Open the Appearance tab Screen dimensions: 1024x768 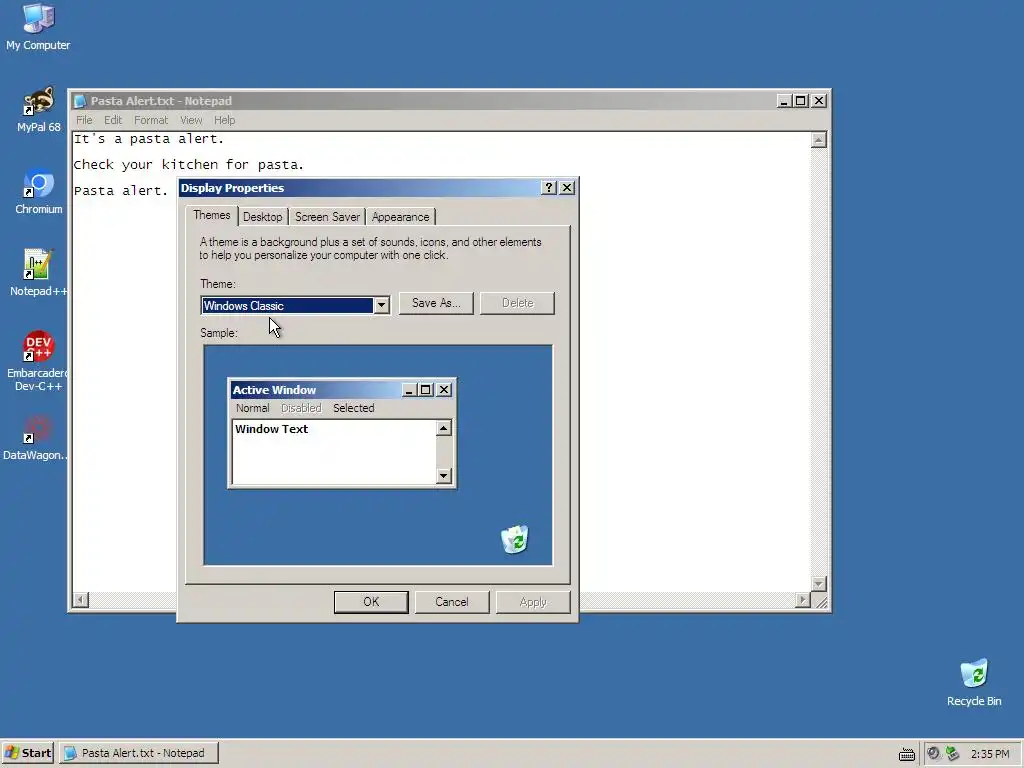pos(400,217)
